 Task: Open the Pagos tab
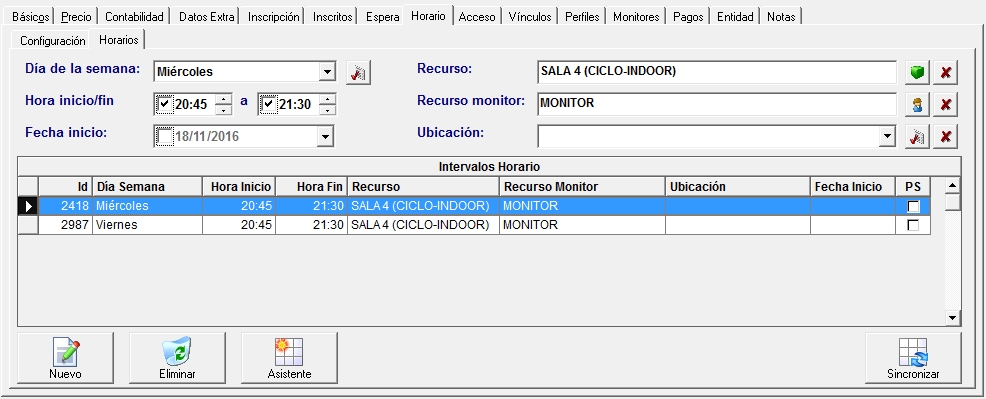tap(688, 17)
